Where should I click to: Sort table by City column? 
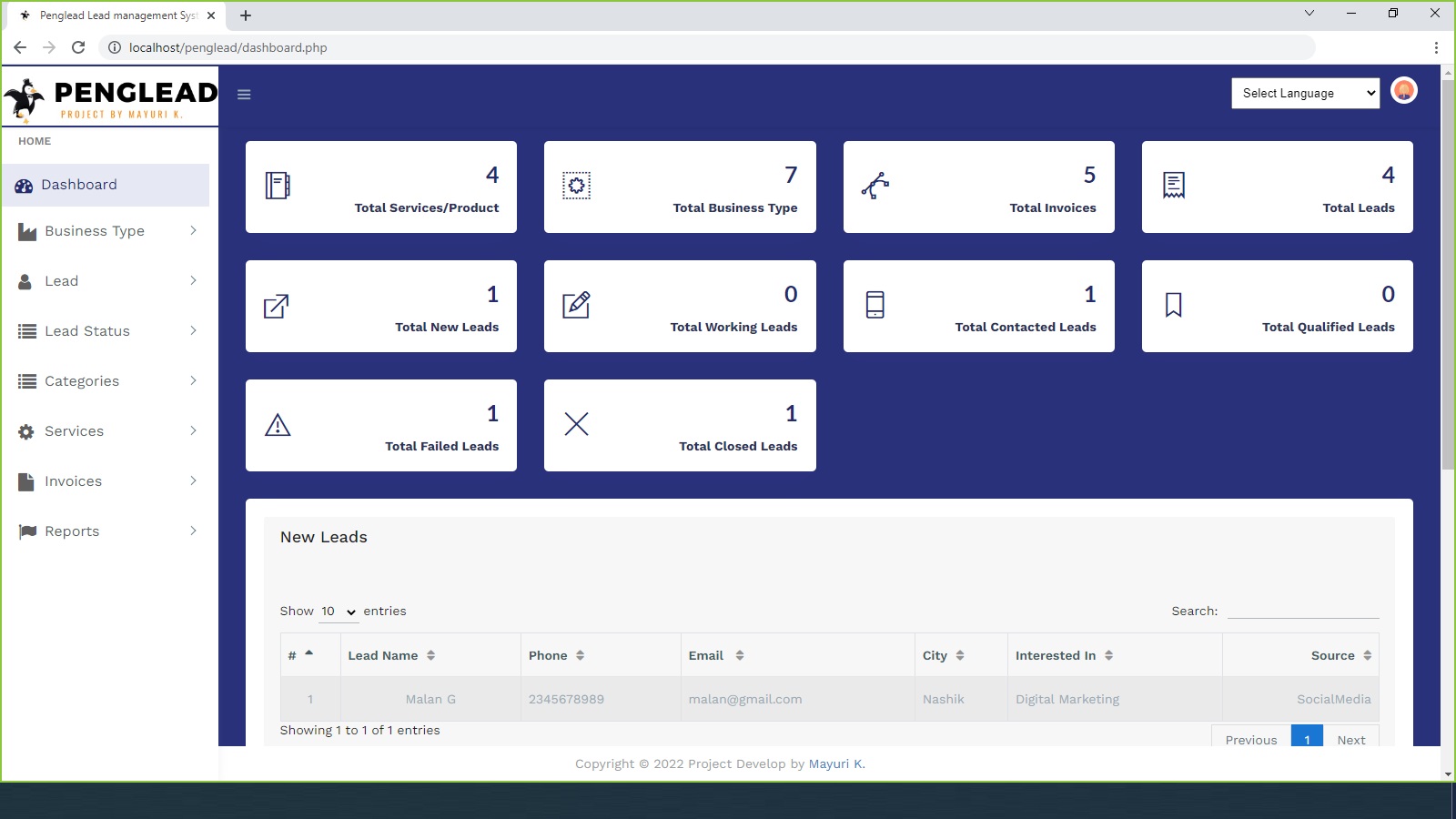click(x=961, y=655)
